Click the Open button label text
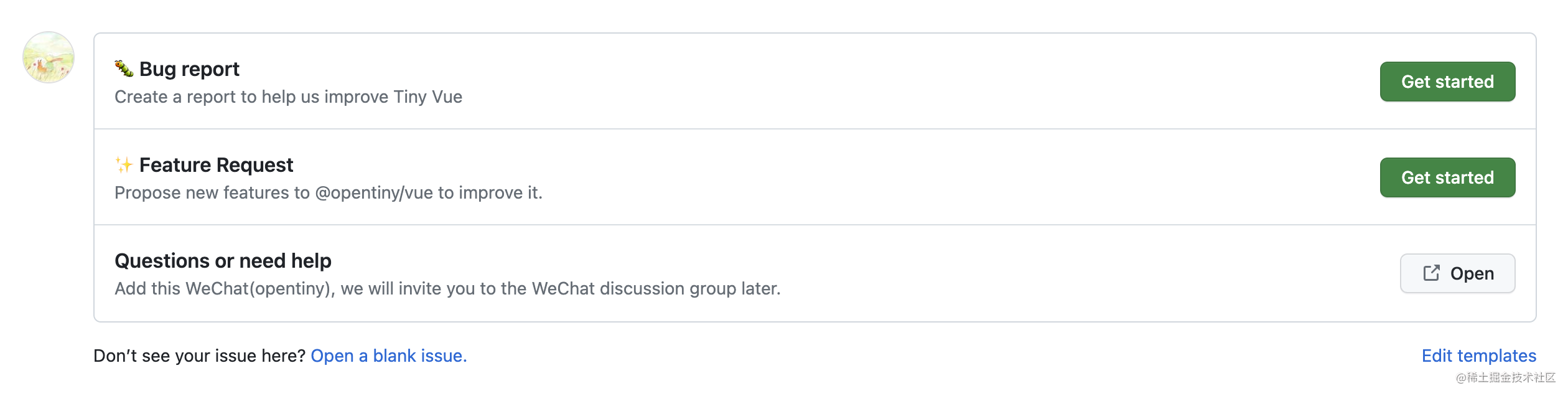The width and height of the screenshot is (1568, 396). tap(1472, 273)
